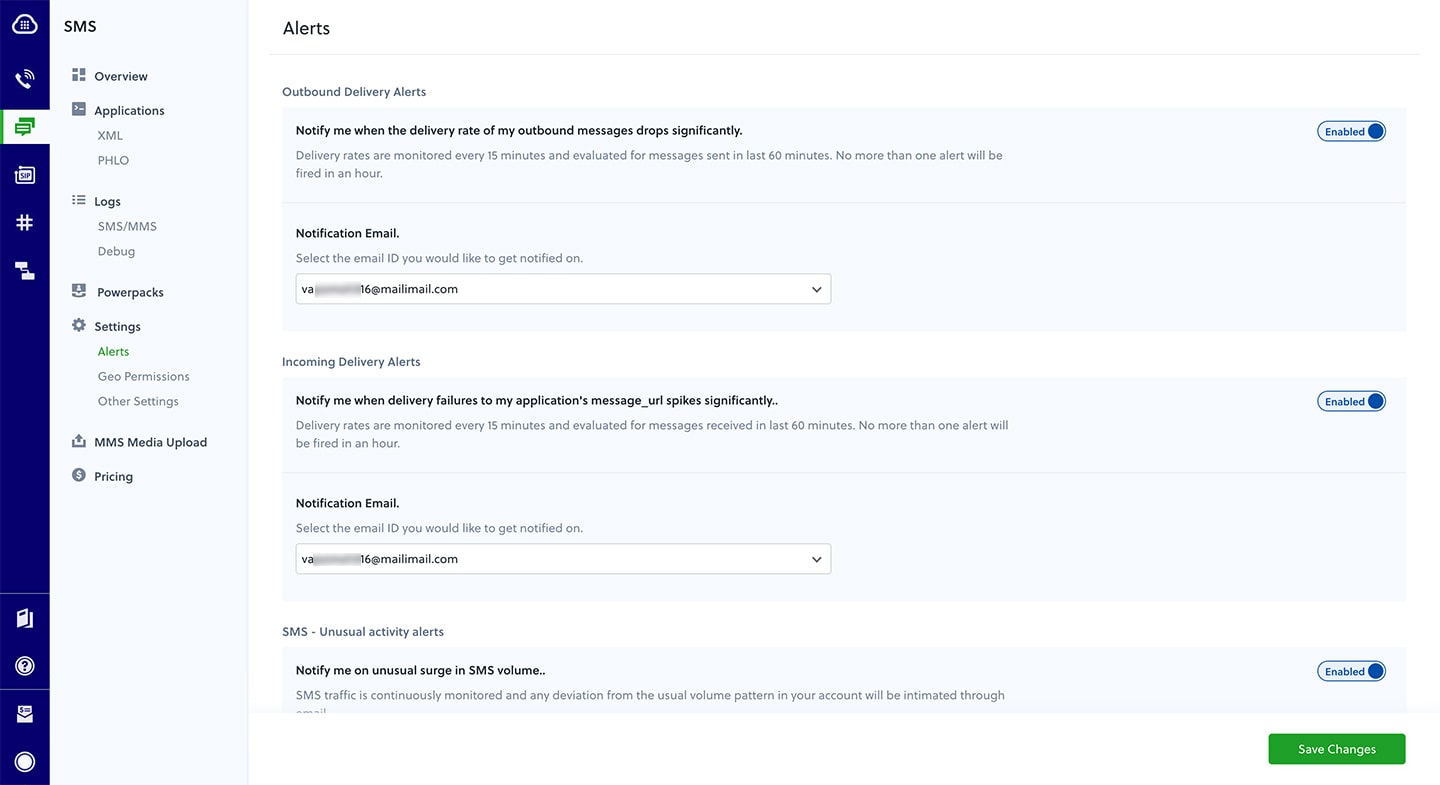1440x785 pixels.
Task: Select Alerts under Settings
Action: coord(113,351)
